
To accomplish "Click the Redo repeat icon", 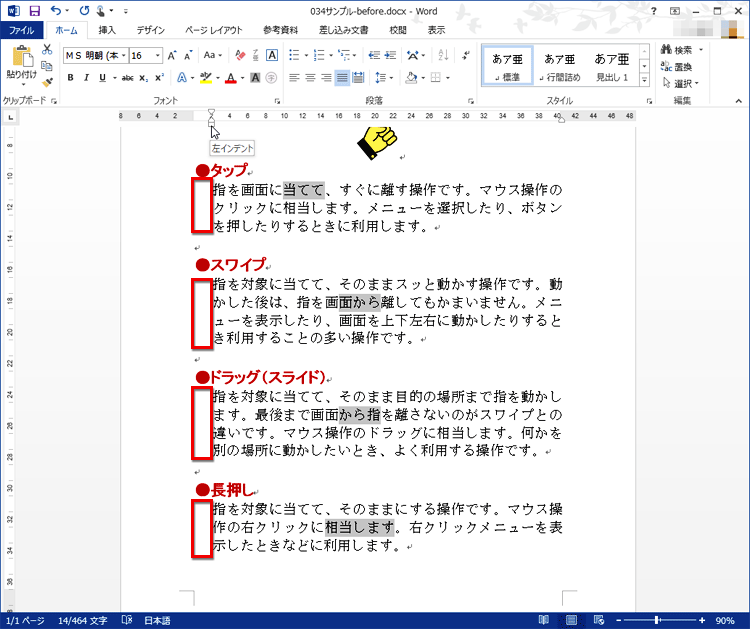I will tap(84, 11).
